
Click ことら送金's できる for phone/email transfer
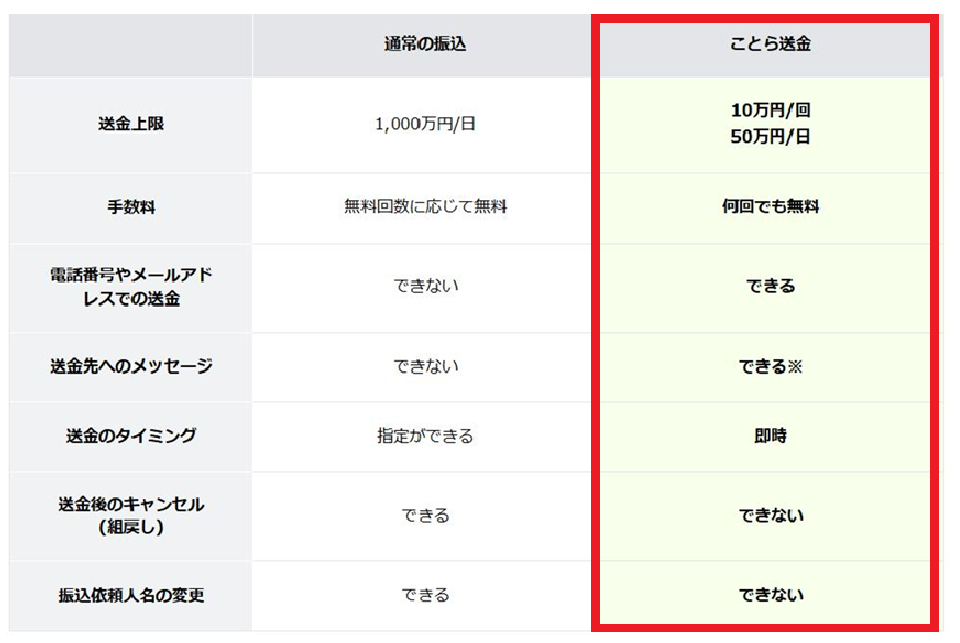(x=769, y=286)
